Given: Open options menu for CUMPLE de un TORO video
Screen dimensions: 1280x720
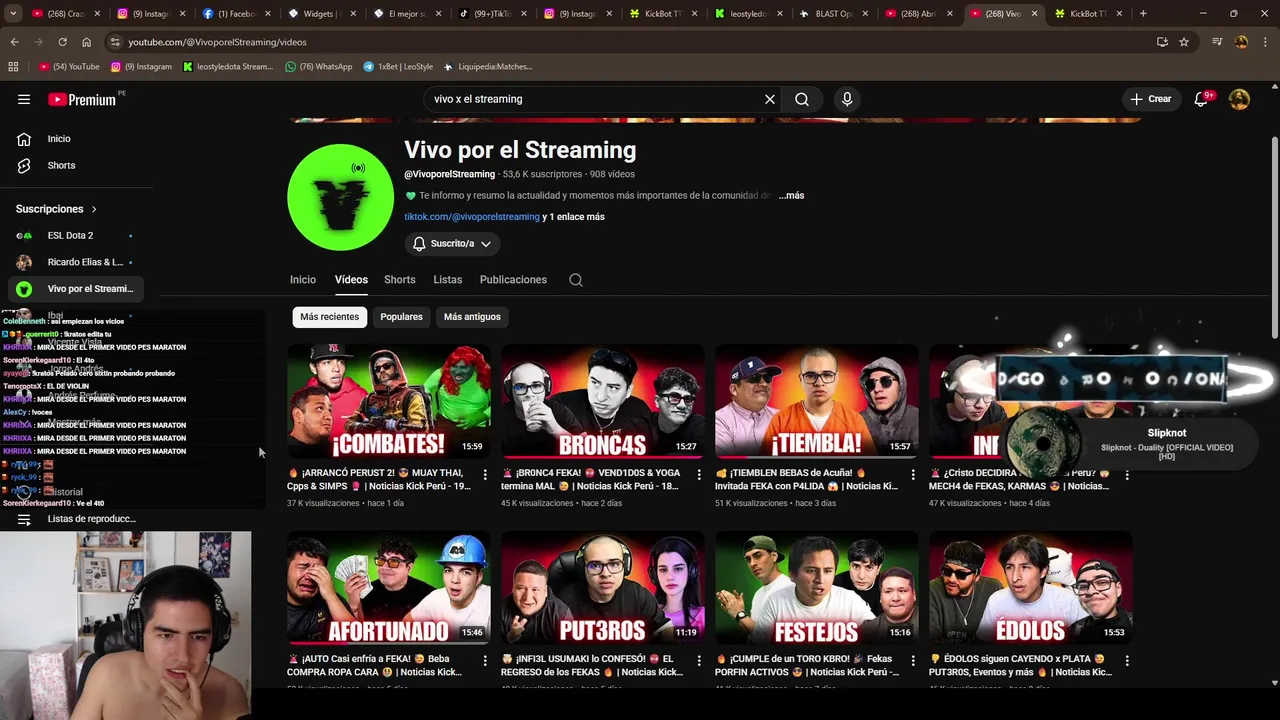Looking at the screenshot, I should click(x=913, y=661).
